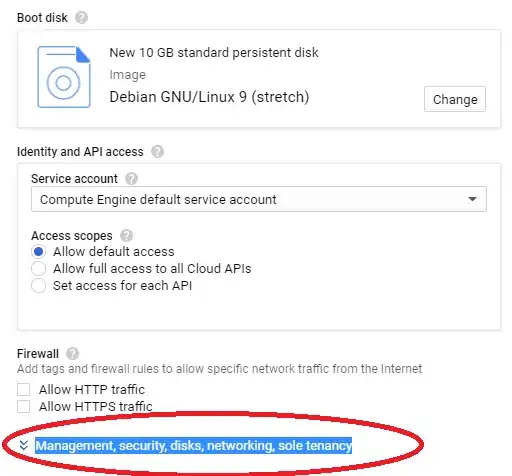Click help icon beside Access scopes

click(126, 236)
